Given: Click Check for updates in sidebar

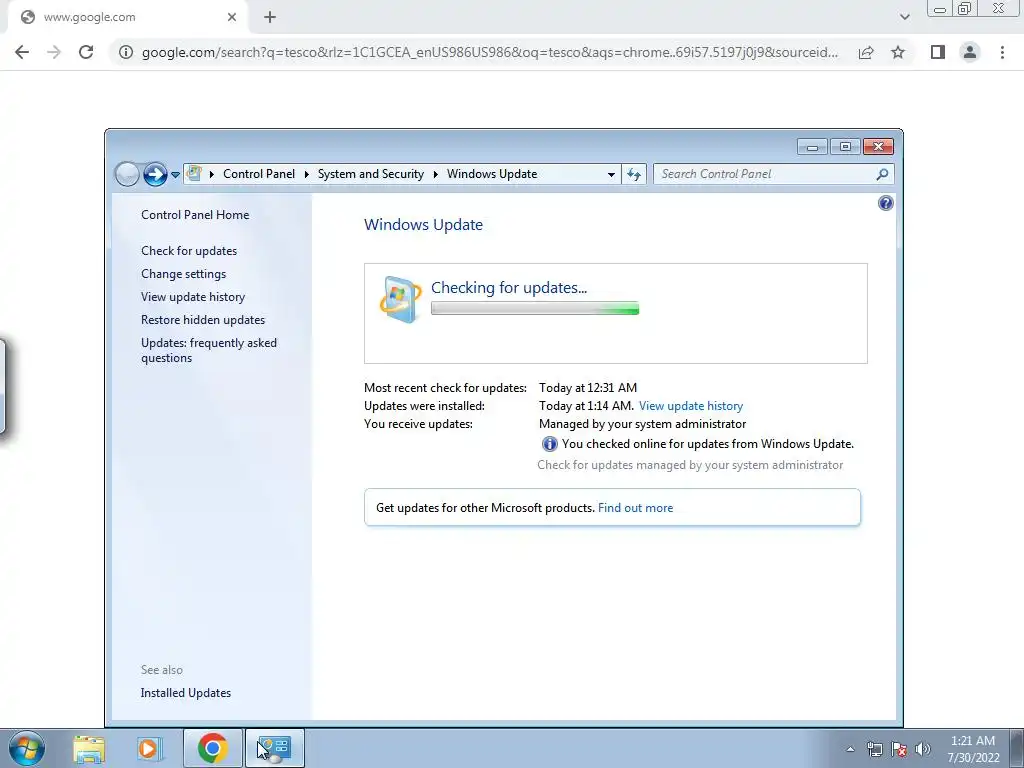Looking at the screenshot, I should click(189, 251).
